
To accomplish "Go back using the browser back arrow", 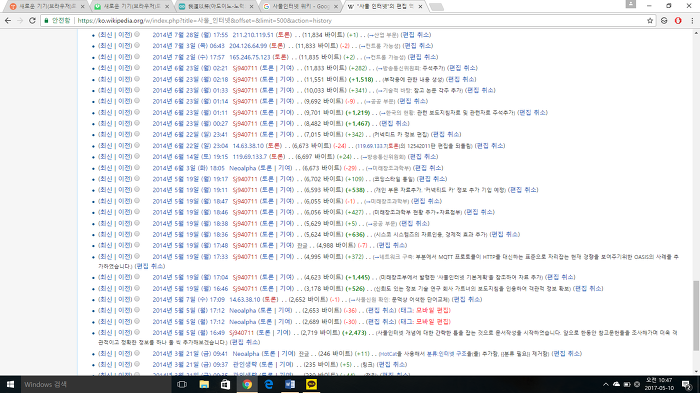I will click(x=8, y=21).
